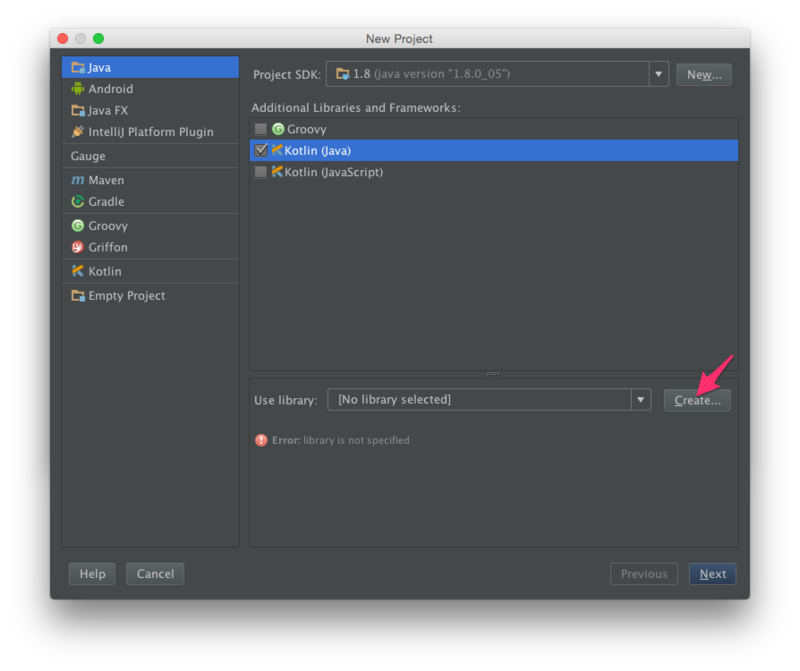Click the Java FX folder icon
This screenshot has height=671, width=800.
click(x=78, y=110)
